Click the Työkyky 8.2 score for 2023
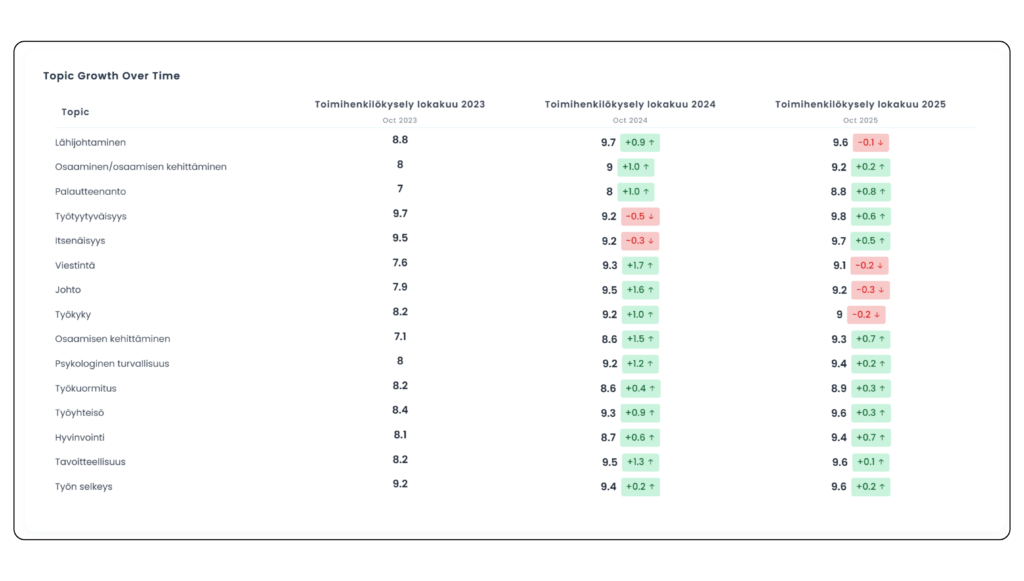The height and width of the screenshot is (581, 1024). click(x=400, y=312)
